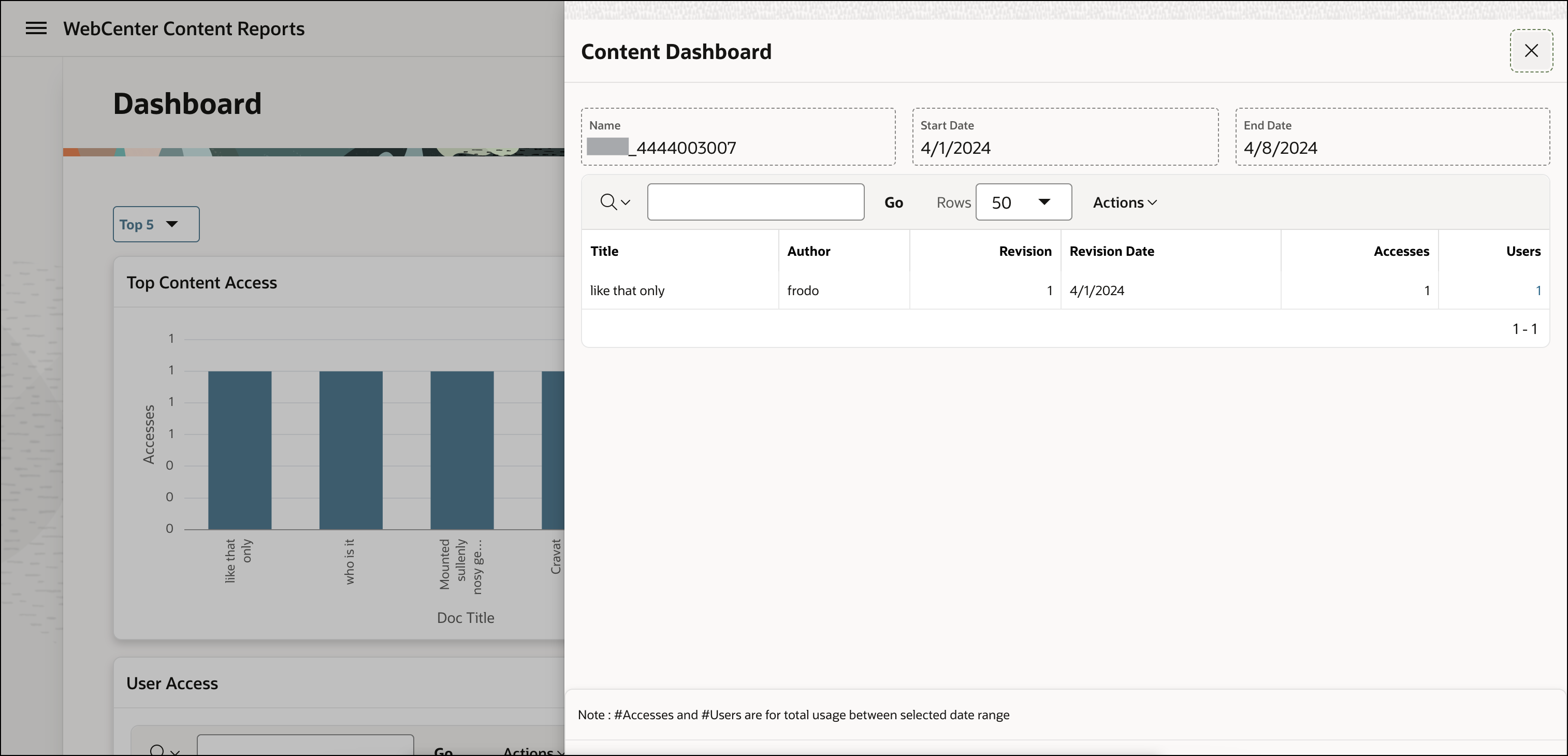Viewport: 1568px width, 756px height.
Task: Sort by the Author column header
Action: pyautogui.click(x=808, y=251)
